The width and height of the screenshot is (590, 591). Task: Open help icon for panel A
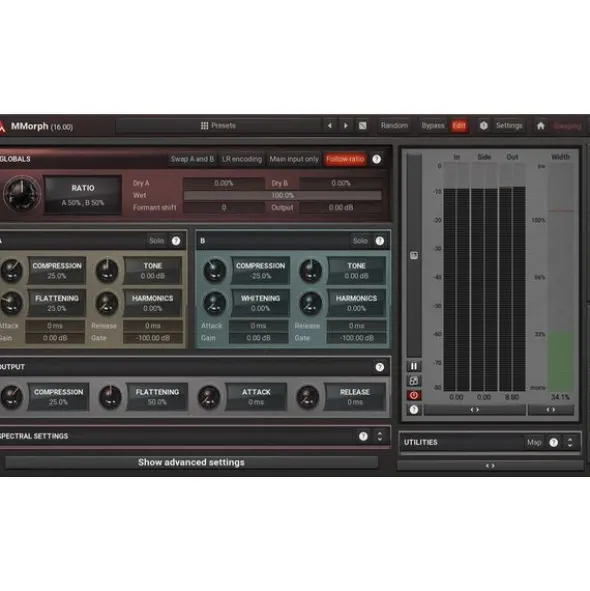[176, 241]
